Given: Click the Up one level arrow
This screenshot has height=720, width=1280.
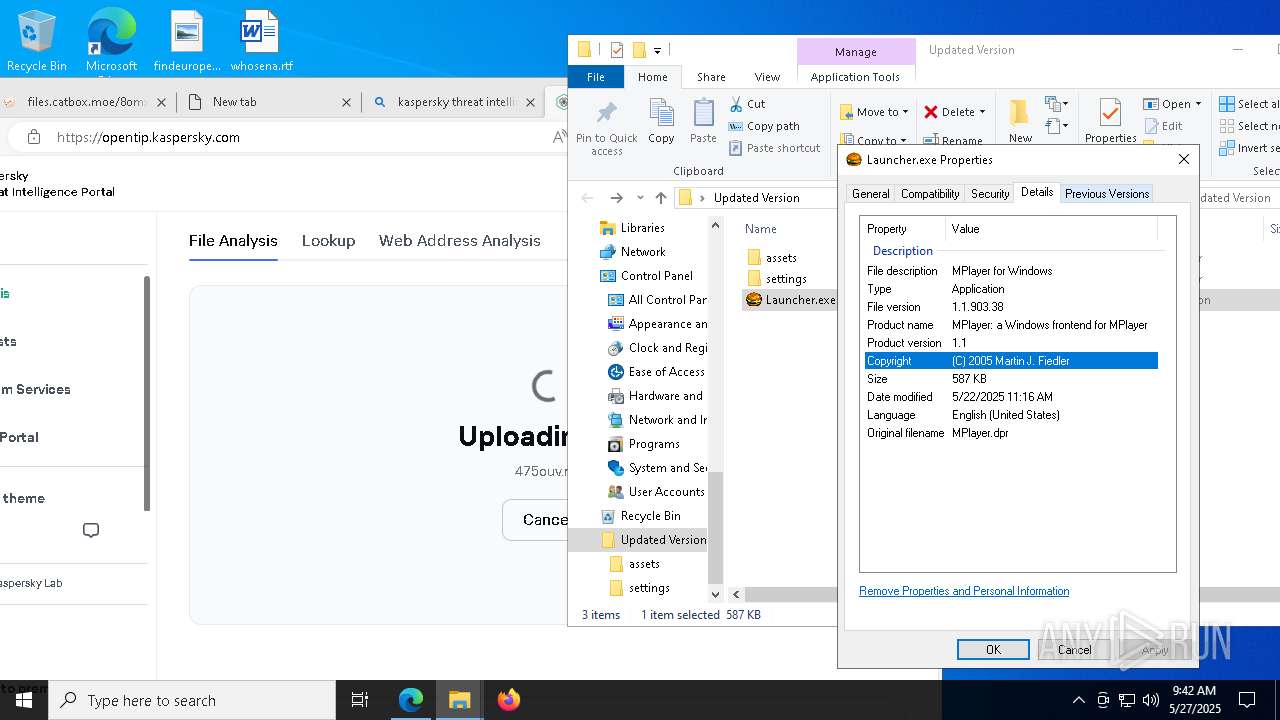Looking at the screenshot, I should point(661,198).
